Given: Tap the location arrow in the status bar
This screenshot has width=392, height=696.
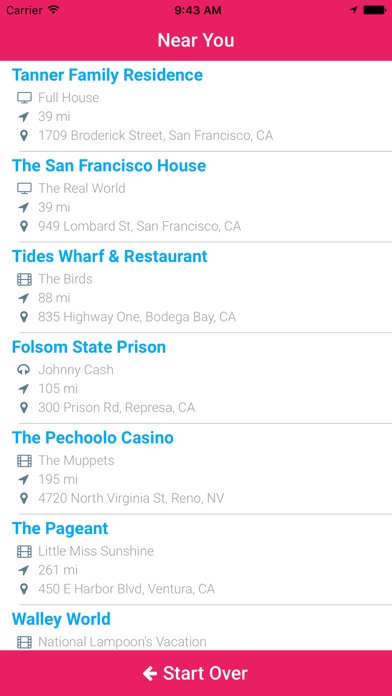Looking at the screenshot, I should click(x=353, y=10).
